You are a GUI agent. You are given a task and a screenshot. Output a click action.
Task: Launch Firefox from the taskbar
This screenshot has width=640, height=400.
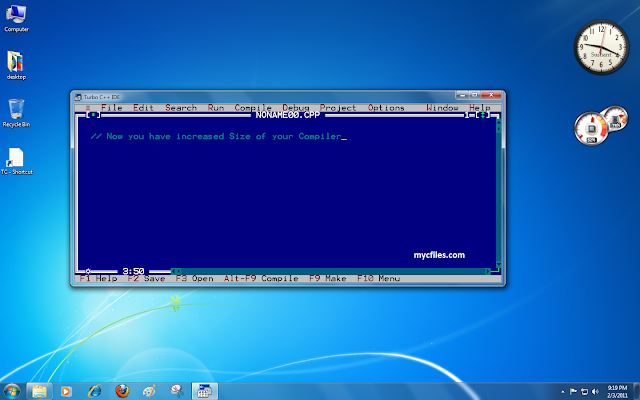pyautogui.click(x=122, y=391)
